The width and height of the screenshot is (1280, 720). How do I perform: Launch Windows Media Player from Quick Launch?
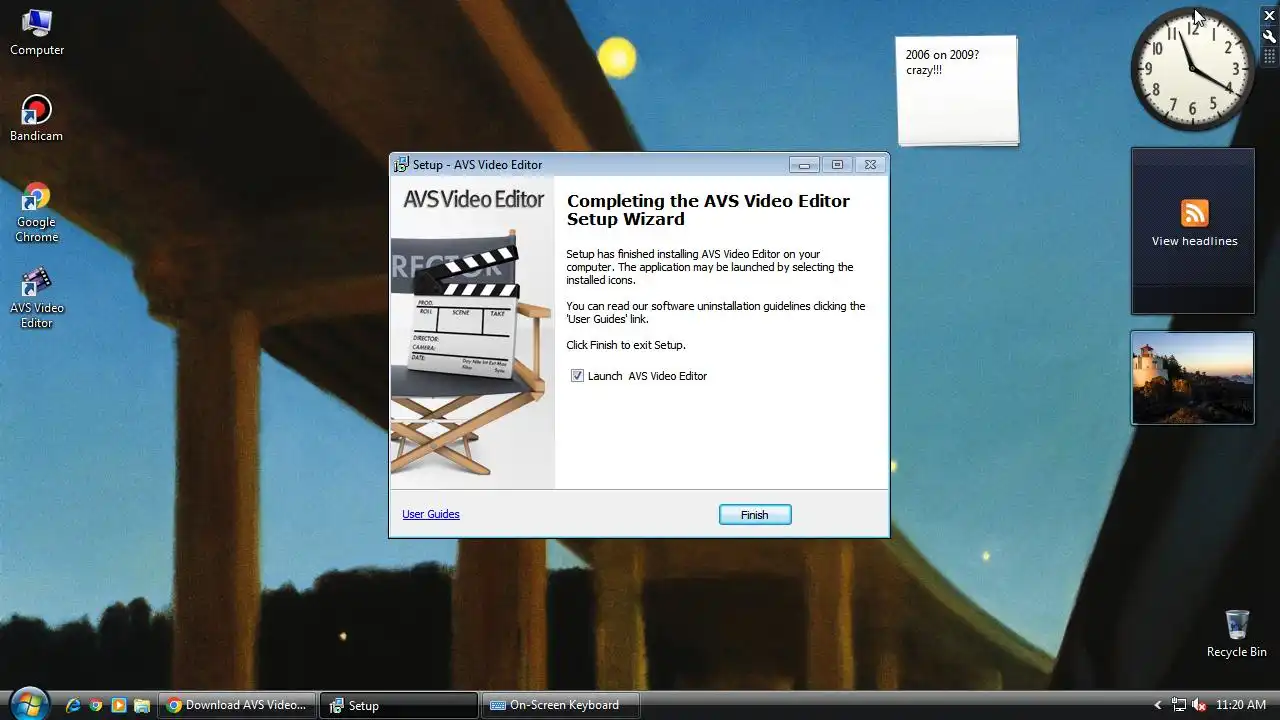[x=119, y=705]
